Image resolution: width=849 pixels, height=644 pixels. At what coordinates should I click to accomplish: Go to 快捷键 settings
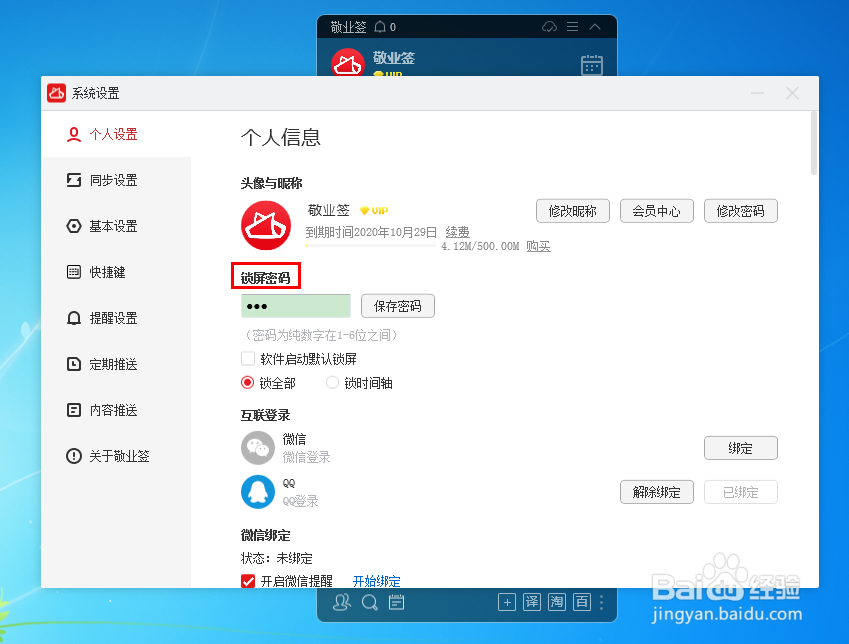tap(116, 272)
